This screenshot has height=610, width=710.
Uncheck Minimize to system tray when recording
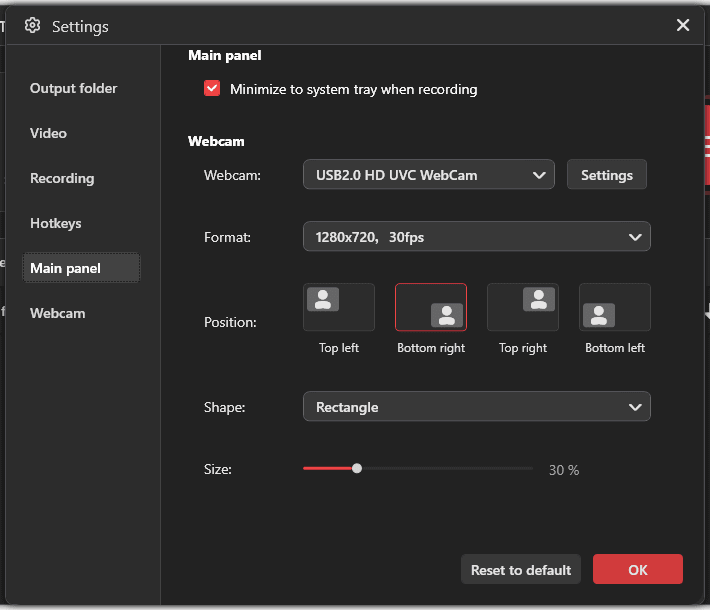212,88
